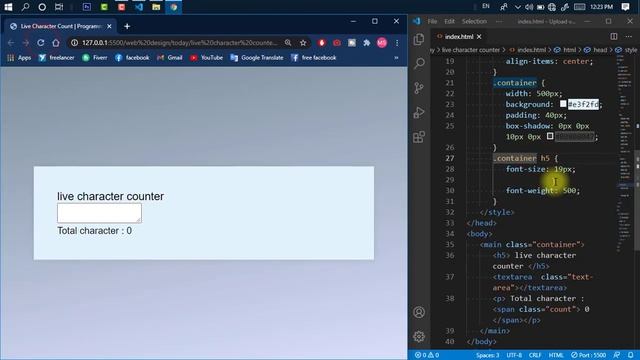
Task: Click the Chrome address bar URL
Action: point(180,43)
